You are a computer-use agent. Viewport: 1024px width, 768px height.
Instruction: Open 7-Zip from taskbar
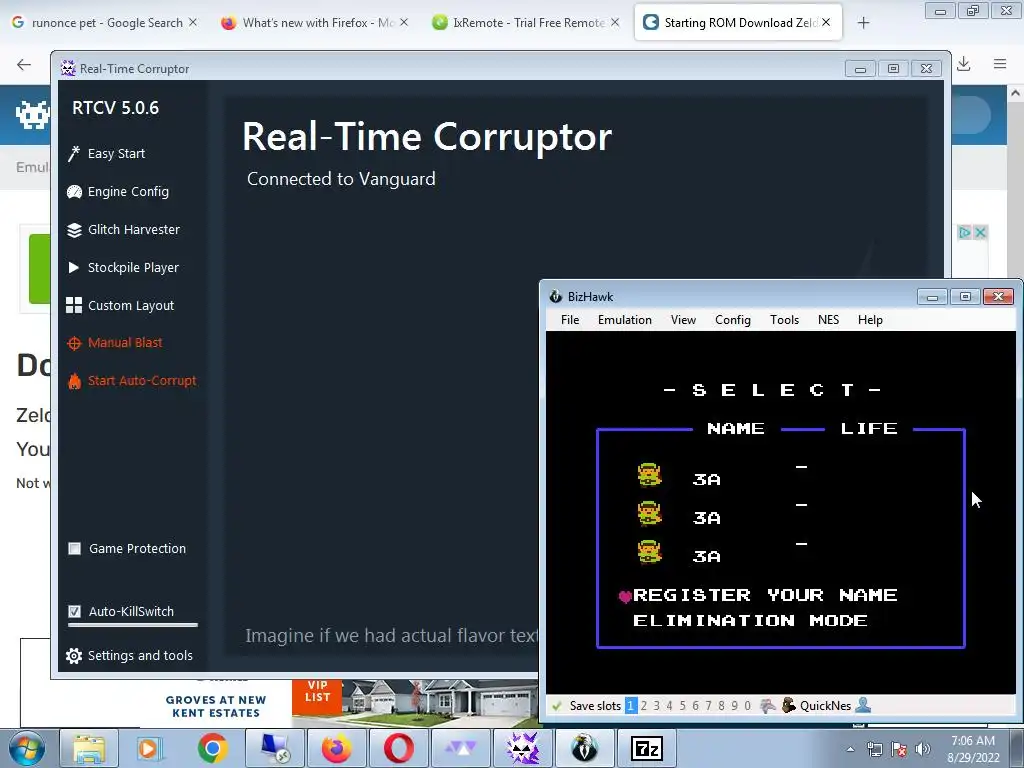tap(647, 748)
